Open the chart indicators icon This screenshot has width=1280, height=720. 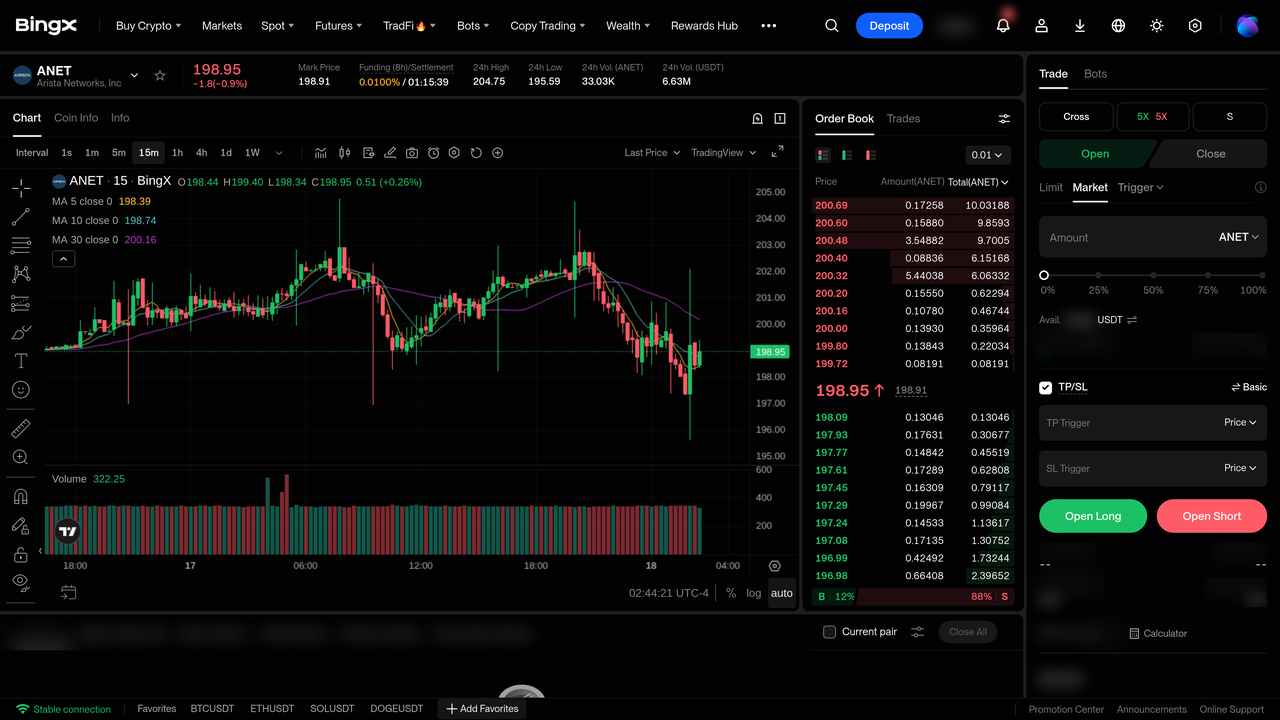pyautogui.click(x=321, y=153)
